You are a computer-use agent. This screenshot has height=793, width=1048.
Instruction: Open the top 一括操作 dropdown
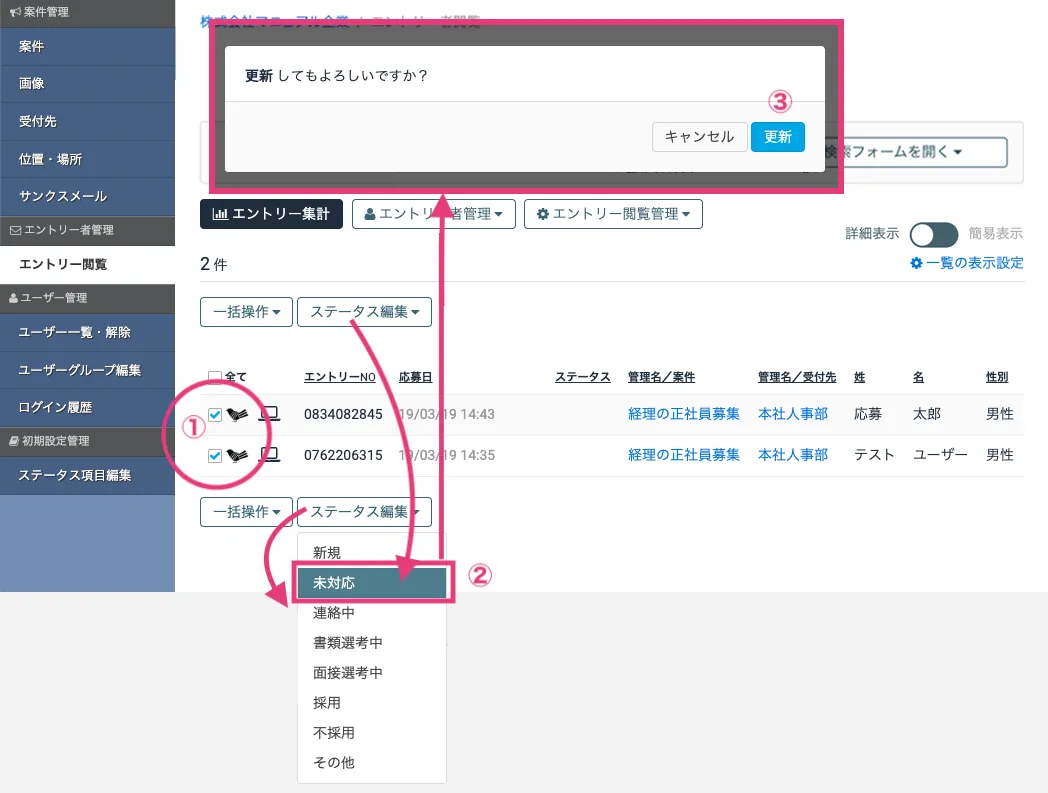[x=246, y=312]
